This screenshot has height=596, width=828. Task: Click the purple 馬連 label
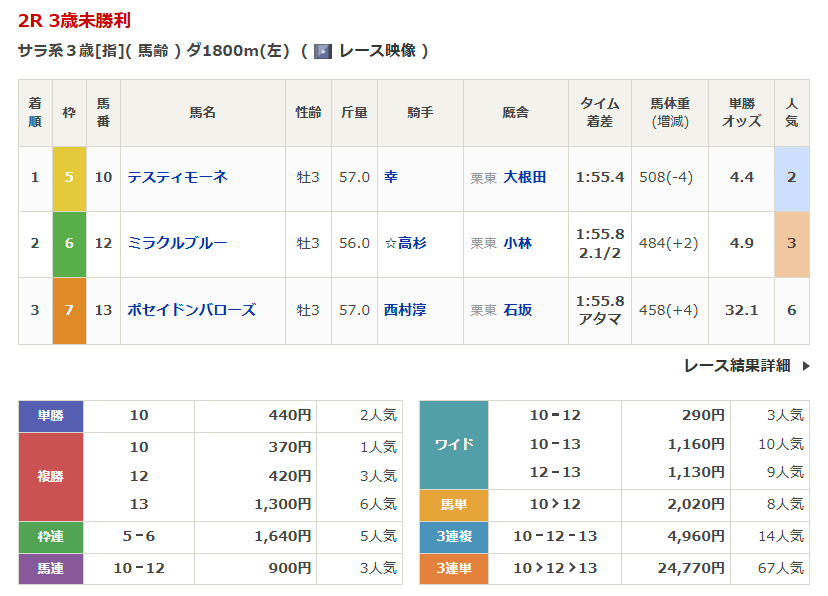point(51,568)
